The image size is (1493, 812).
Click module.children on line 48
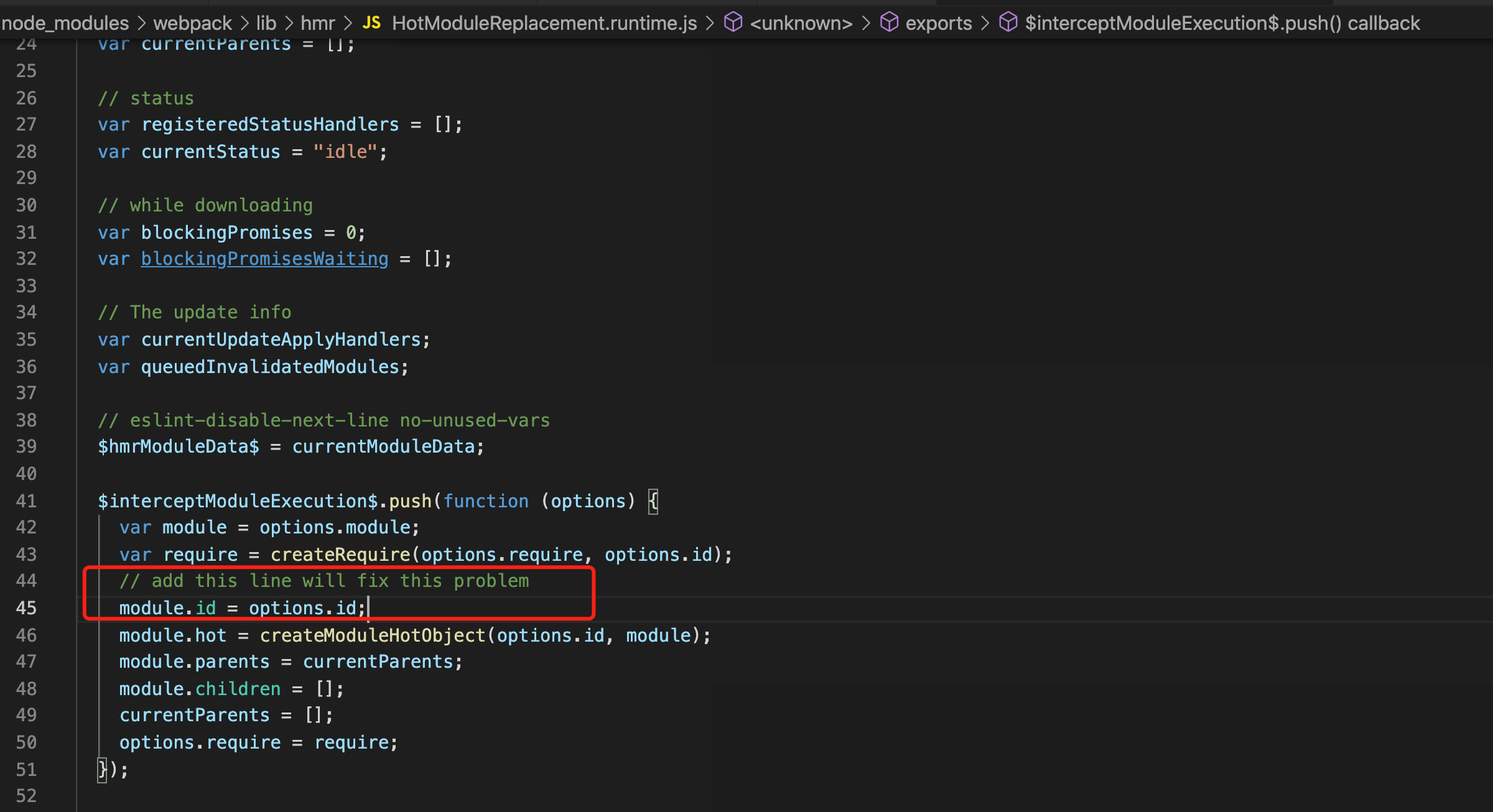tap(200, 689)
